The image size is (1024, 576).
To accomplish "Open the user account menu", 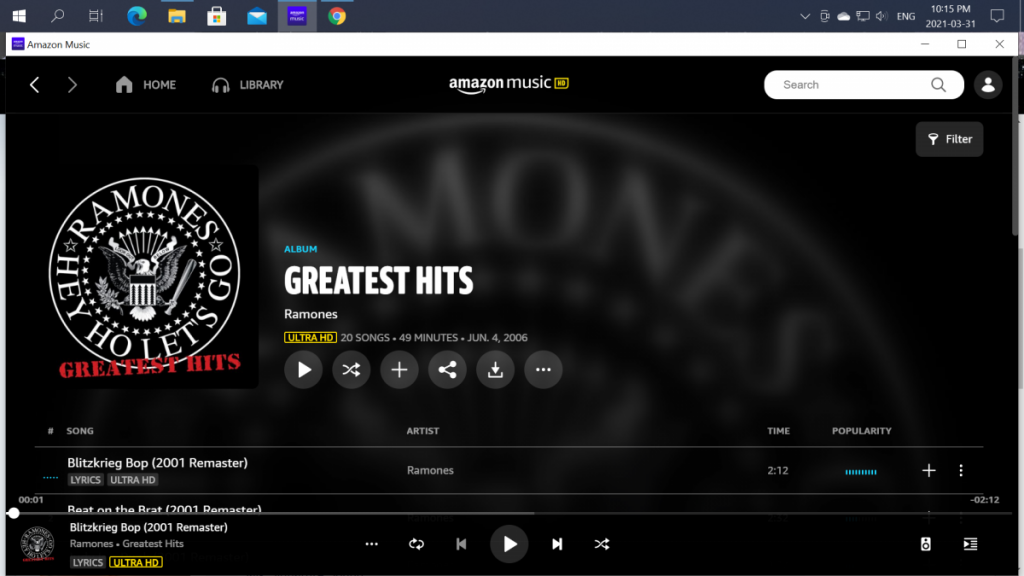I will click(x=988, y=85).
